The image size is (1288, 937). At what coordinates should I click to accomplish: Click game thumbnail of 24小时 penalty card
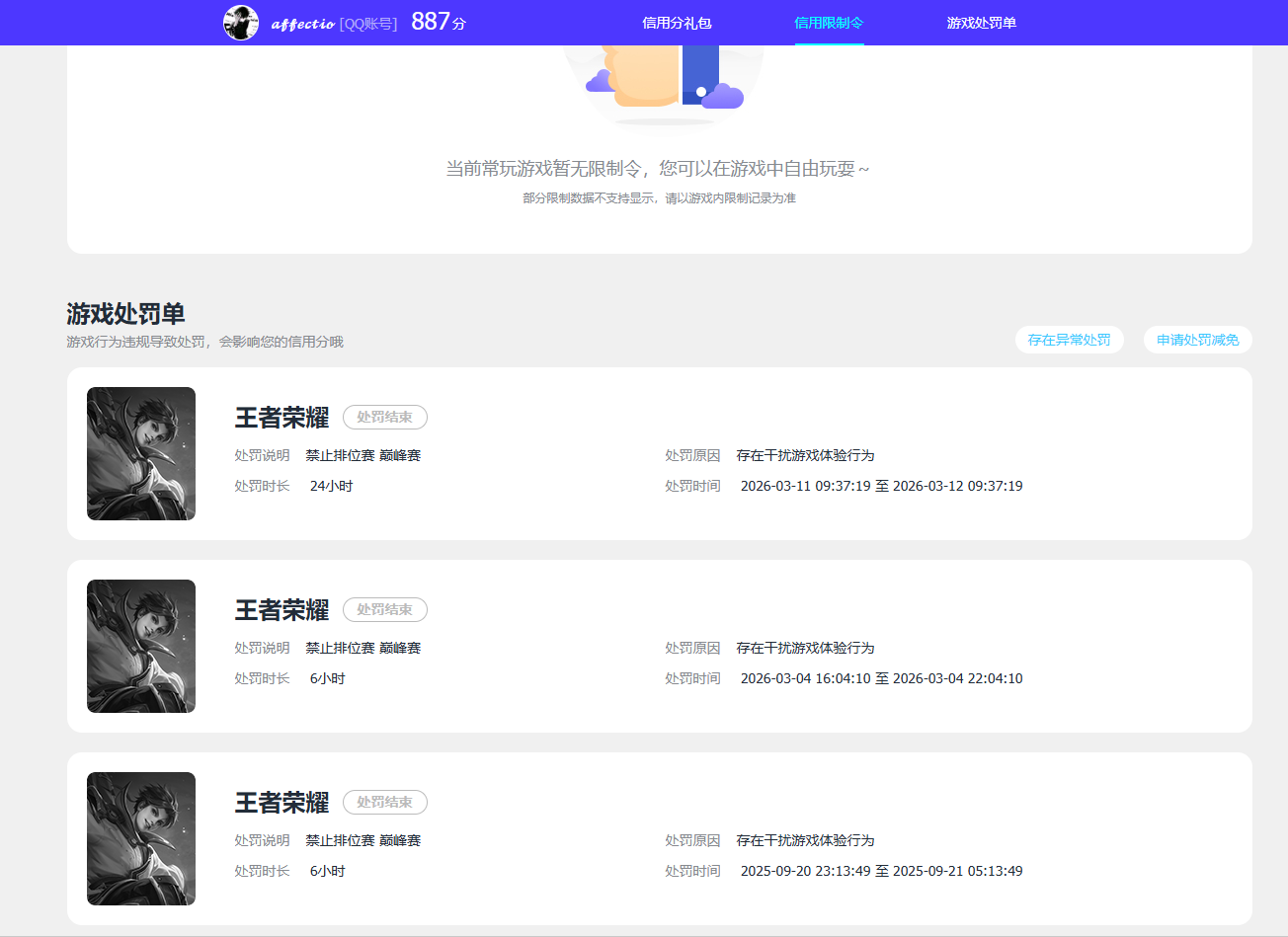(141, 453)
